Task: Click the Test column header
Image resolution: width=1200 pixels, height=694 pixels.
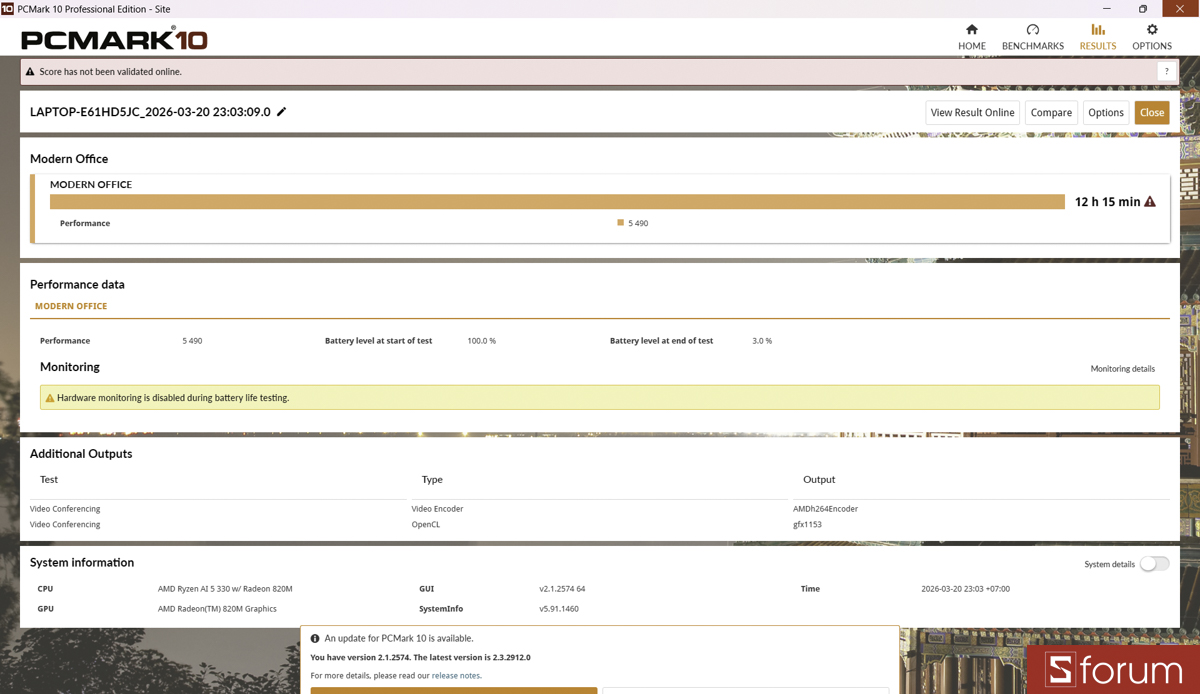Action: pyautogui.click(x=49, y=480)
